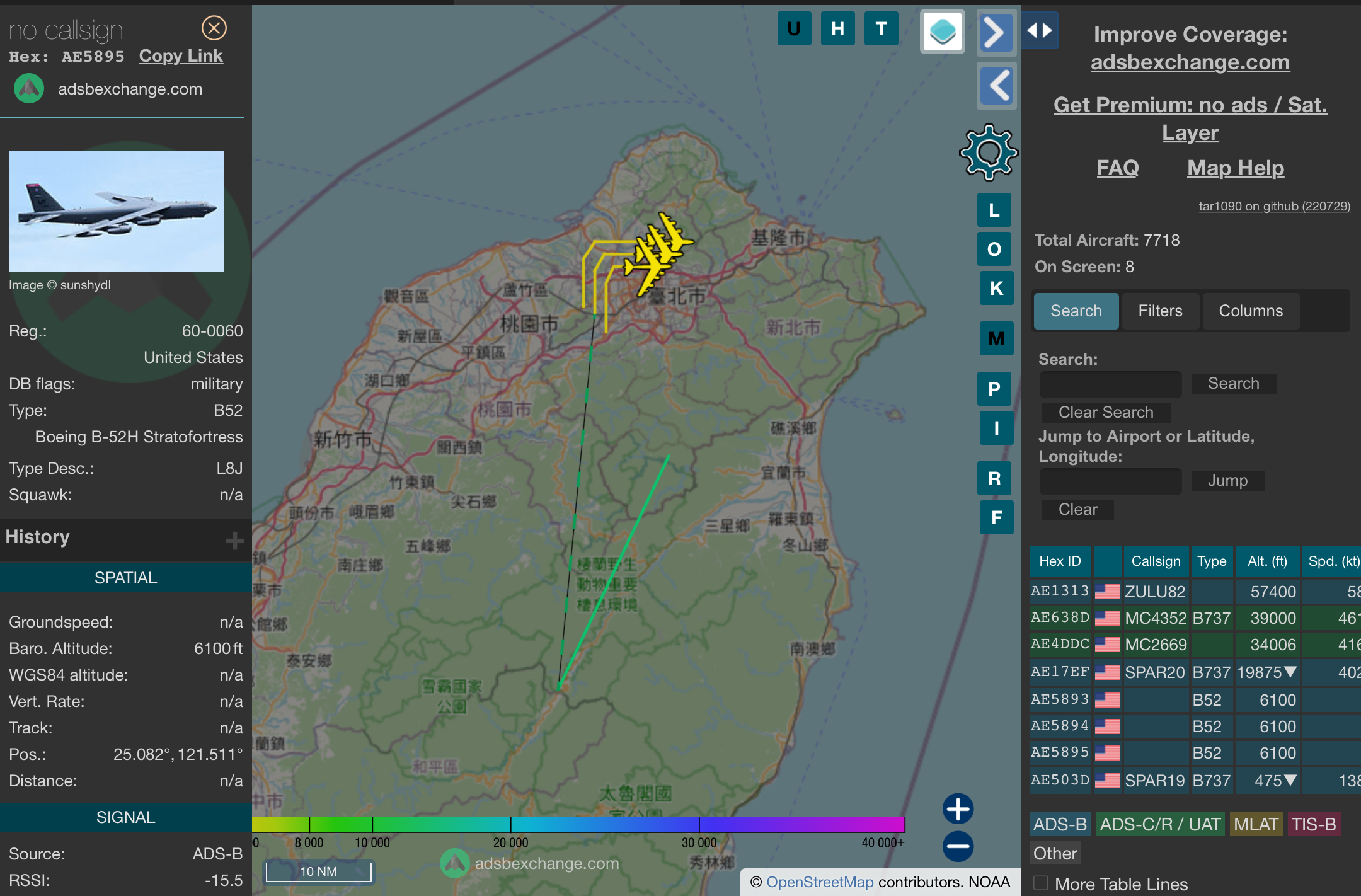Click the Other legend label

coord(1055,853)
